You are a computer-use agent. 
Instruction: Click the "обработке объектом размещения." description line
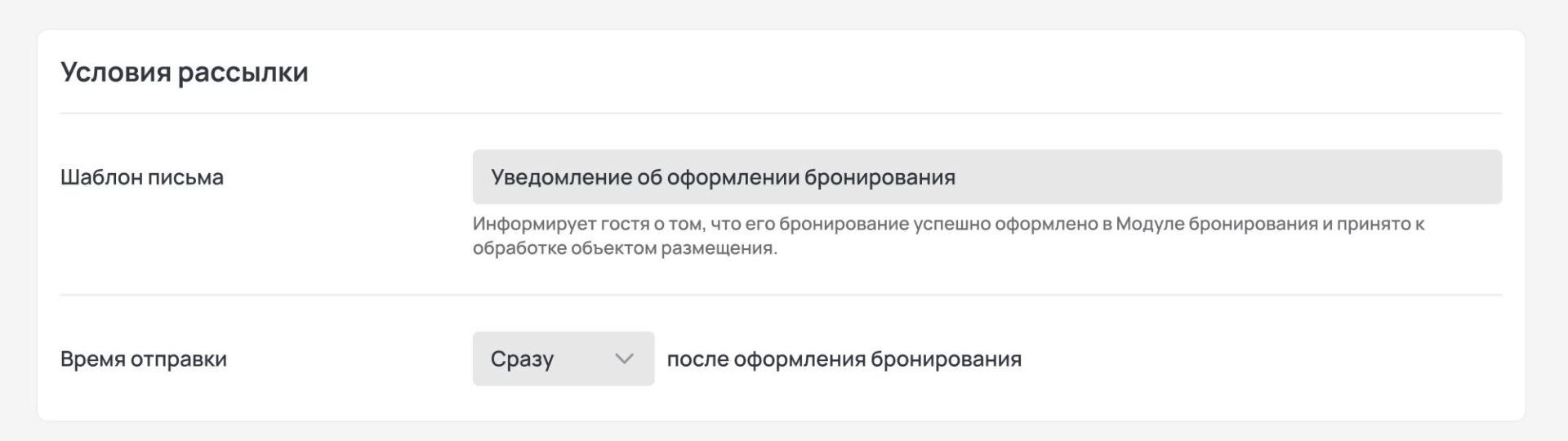point(625,248)
